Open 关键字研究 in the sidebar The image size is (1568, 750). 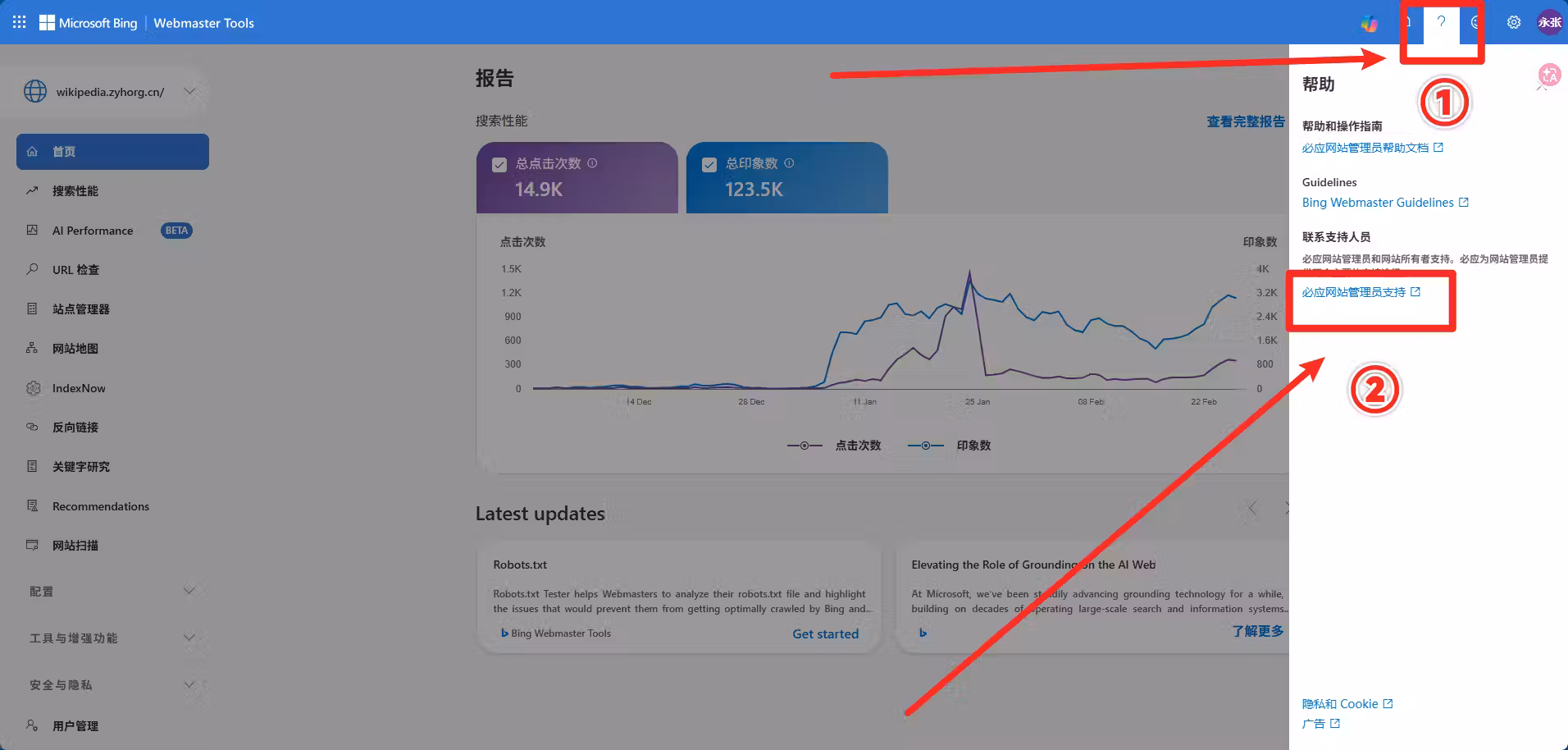point(112,466)
